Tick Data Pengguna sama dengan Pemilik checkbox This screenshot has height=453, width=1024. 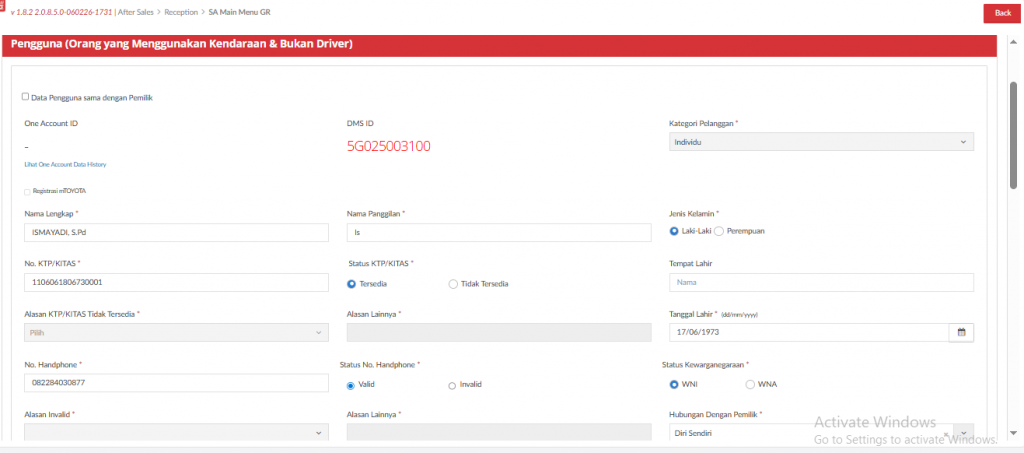(25, 97)
